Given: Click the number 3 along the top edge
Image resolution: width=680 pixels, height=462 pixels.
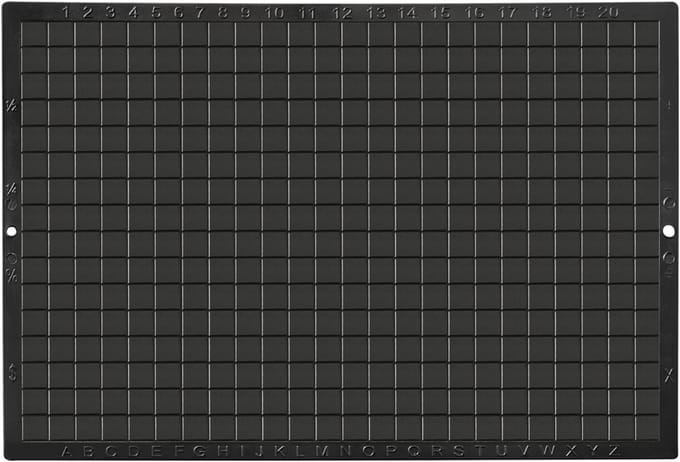Looking at the screenshot, I should (111, 12).
